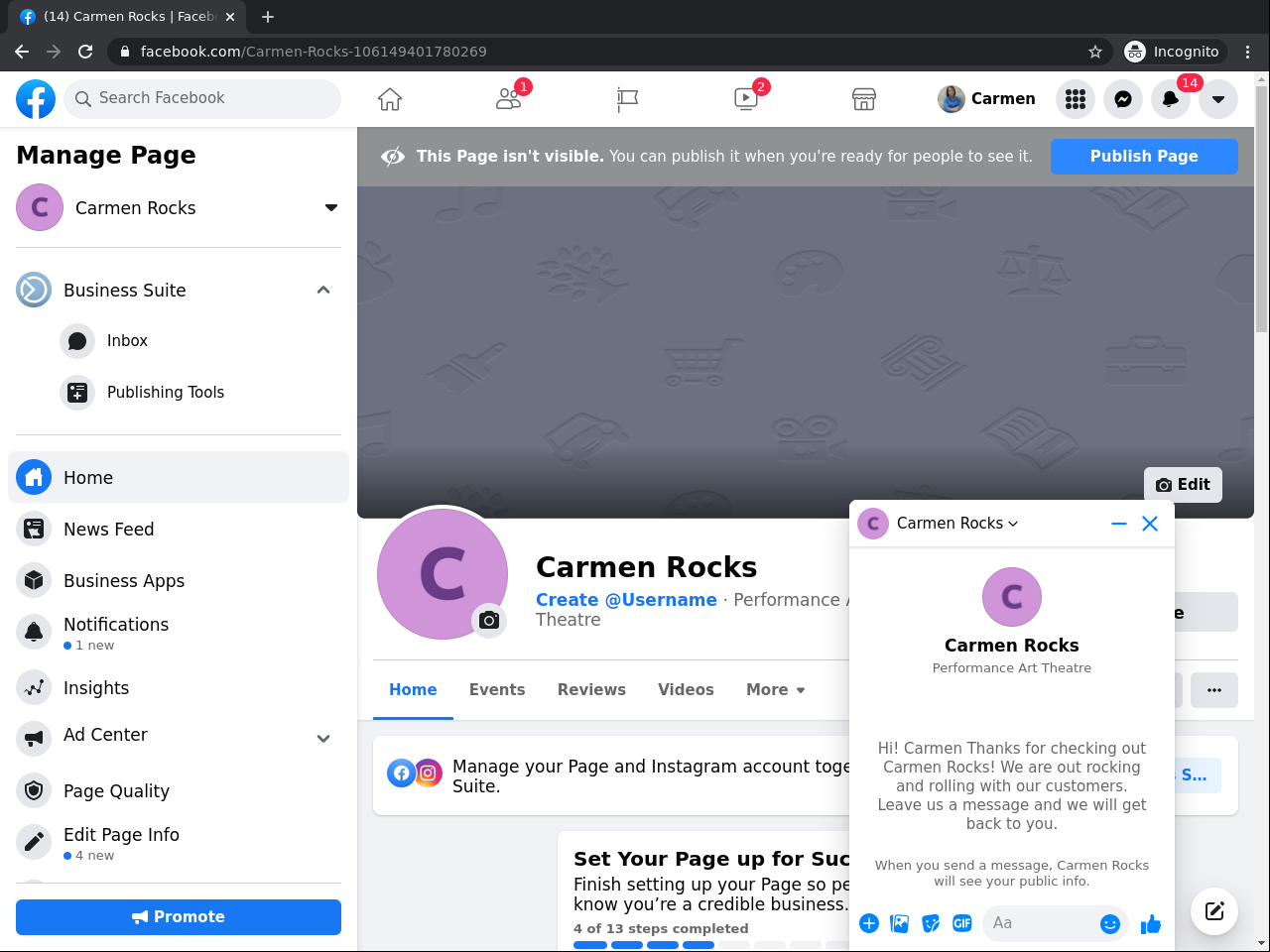Switch to the Events tab
This screenshot has width=1270, height=952.
tap(497, 690)
